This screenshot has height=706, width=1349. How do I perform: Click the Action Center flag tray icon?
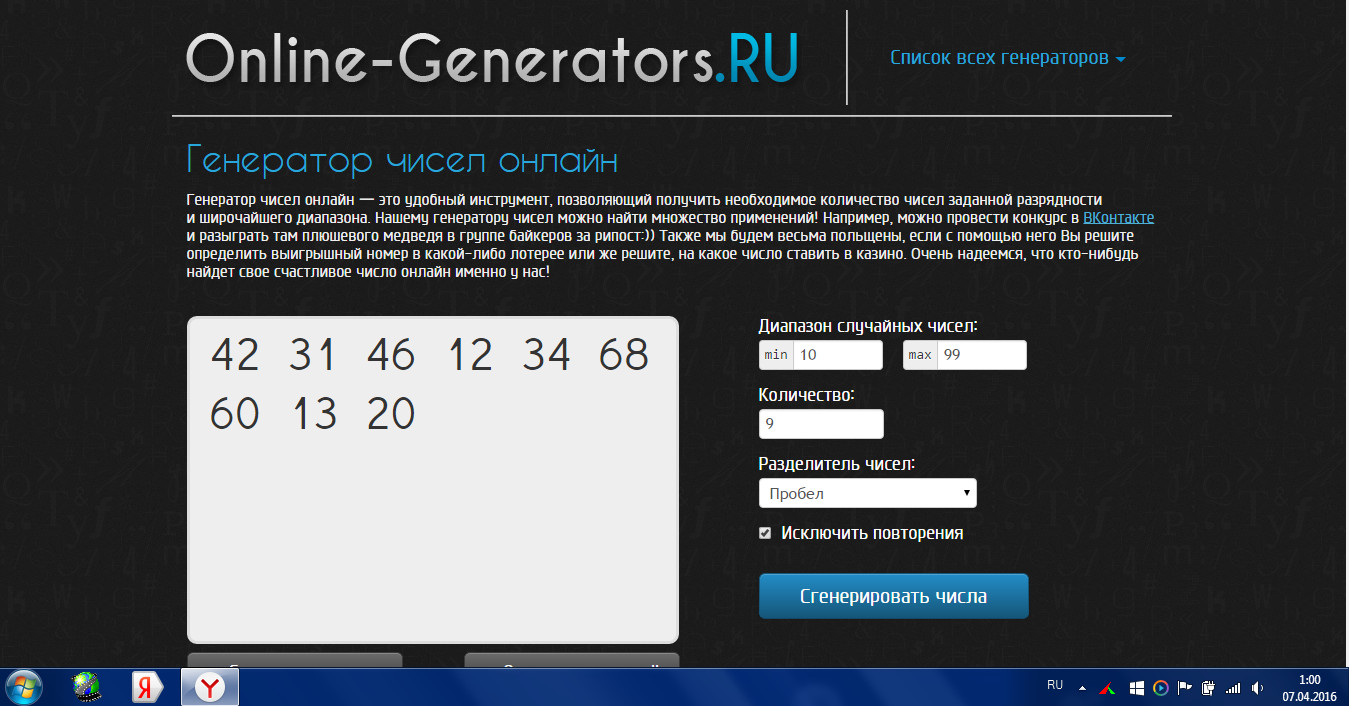coord(1185,688)
